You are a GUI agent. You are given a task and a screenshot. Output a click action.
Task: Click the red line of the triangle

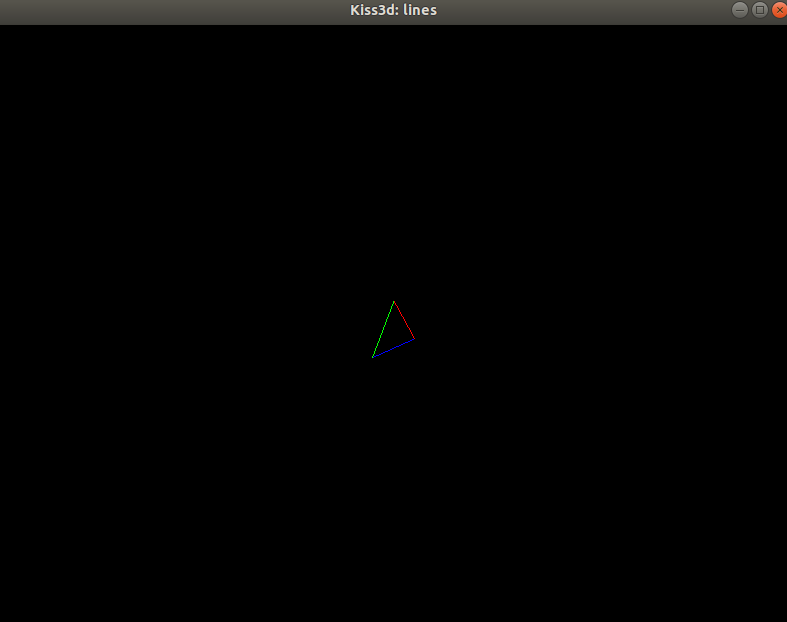405,320
